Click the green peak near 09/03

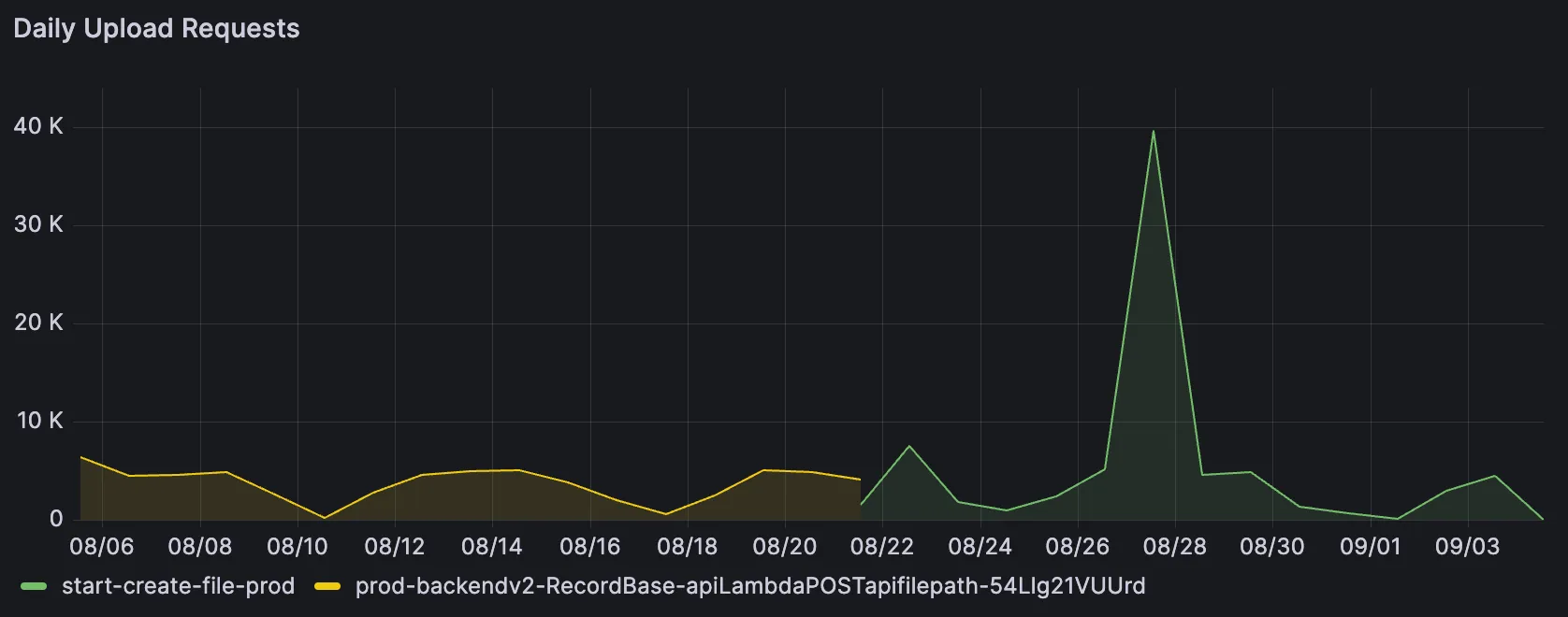click(1494, 476)
